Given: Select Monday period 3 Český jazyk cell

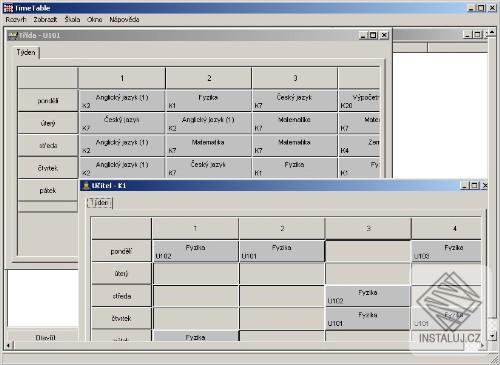Looking at the screenshot, I should tap(295, 101).
